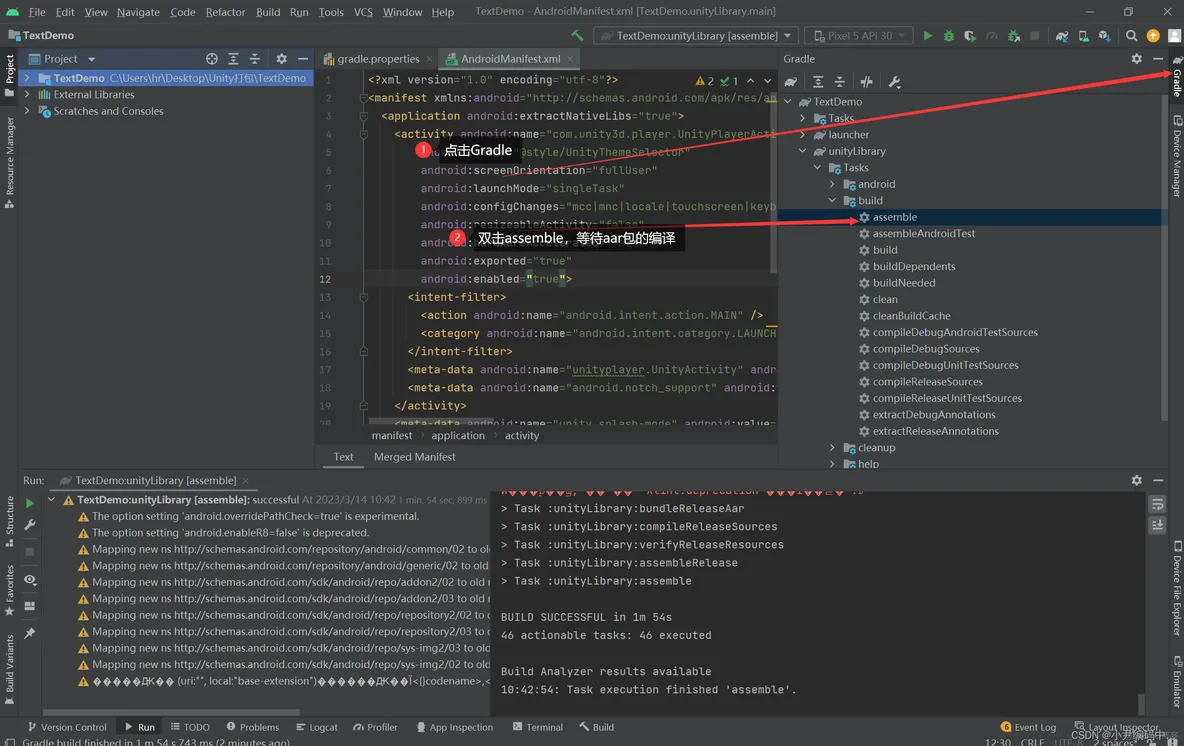This screenshot has width=1184, height=746.
Task: Select assembleAndroidTest Gradle task
Action: [923, 233]
